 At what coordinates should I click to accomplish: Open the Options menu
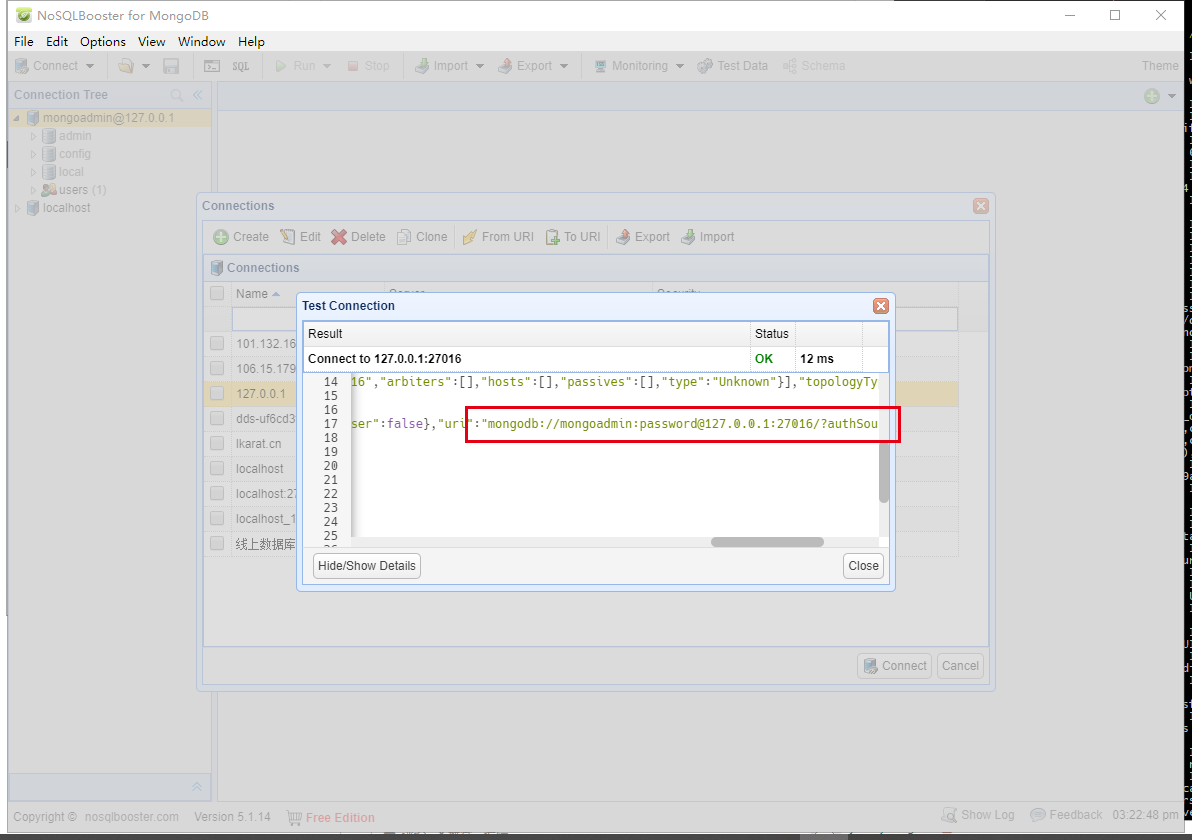(103, 42)
